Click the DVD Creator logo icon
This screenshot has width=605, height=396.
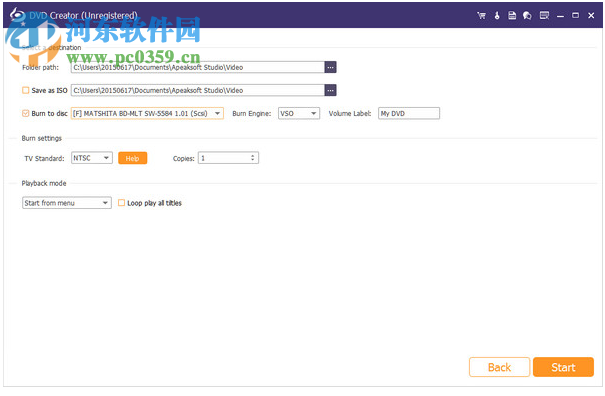[x=17, y=15]
